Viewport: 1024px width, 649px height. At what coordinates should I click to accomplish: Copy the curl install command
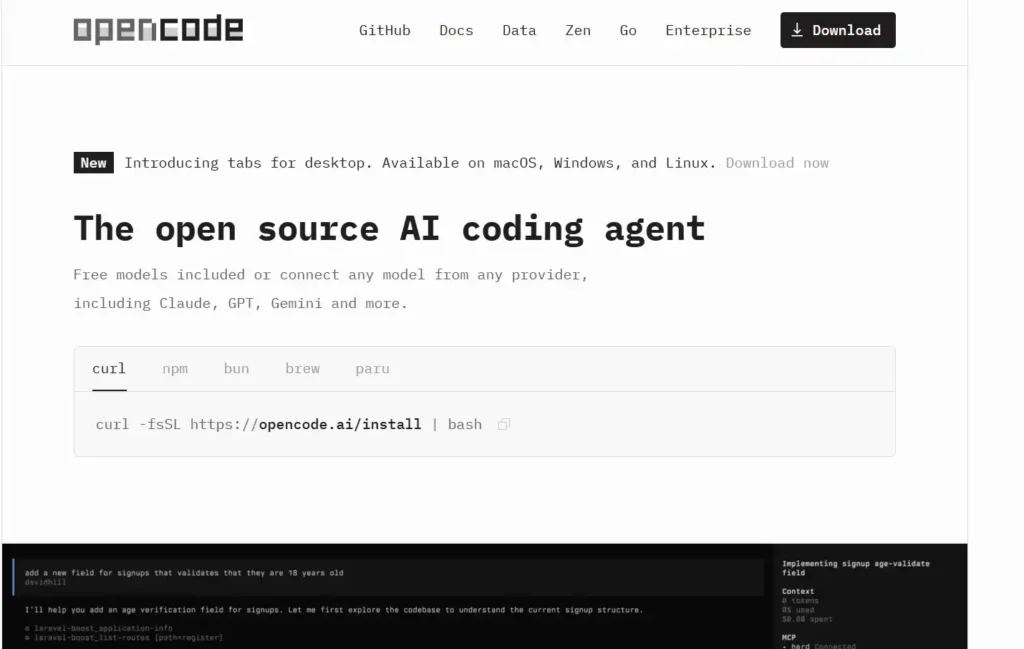pos(504,424)
